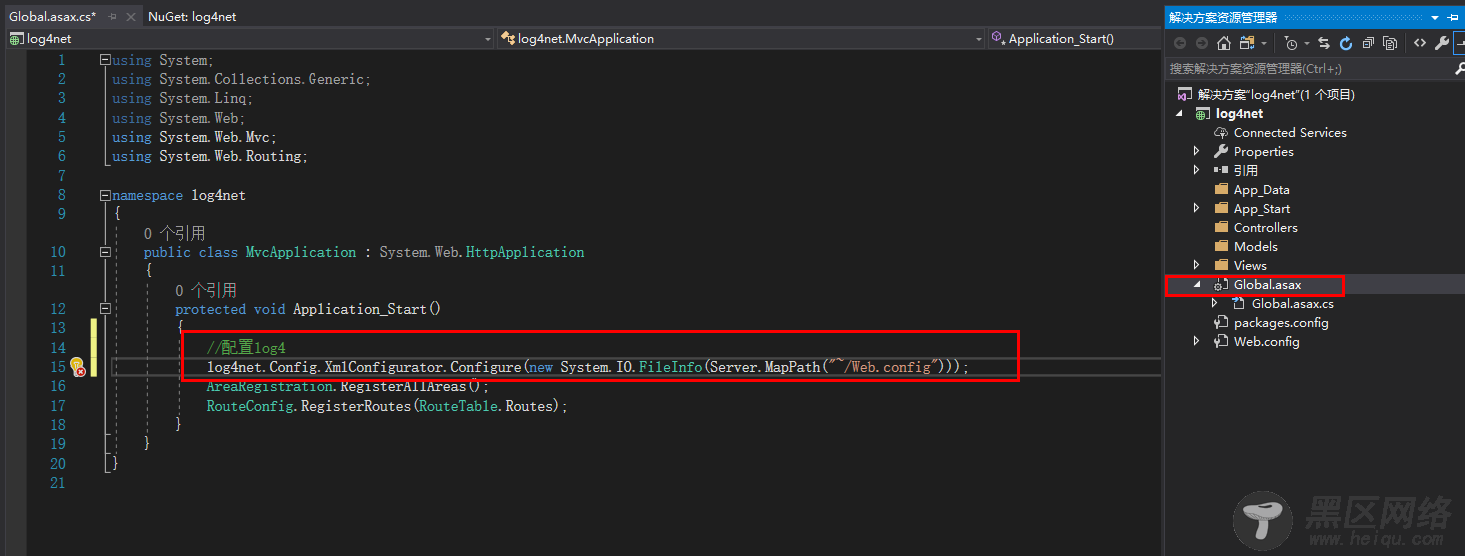Click the method reference count above Application_Start
This screenshot has height=556, width=1465.
point(206,290)
